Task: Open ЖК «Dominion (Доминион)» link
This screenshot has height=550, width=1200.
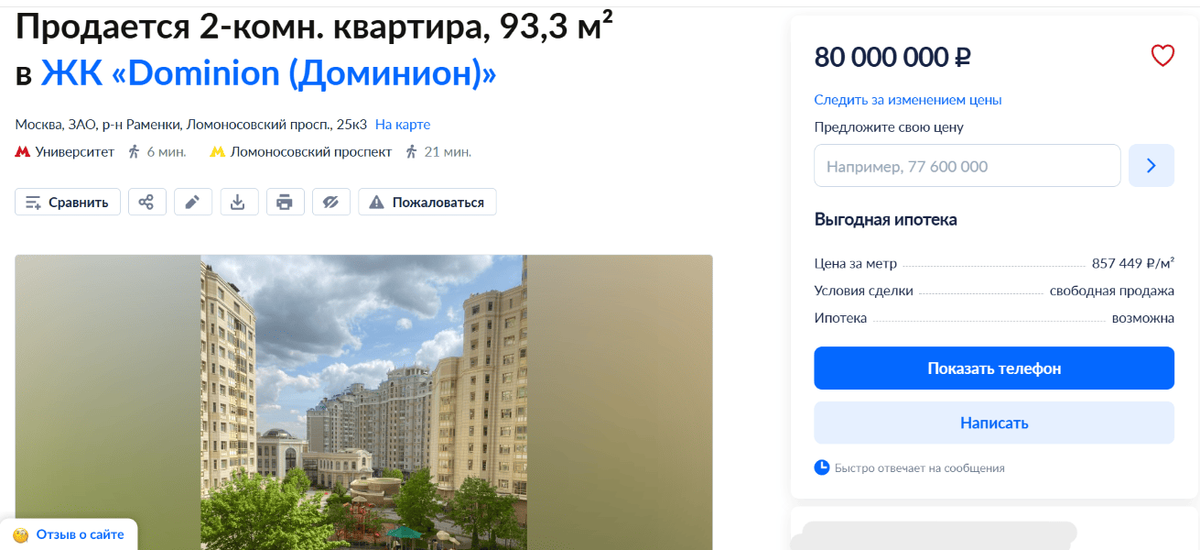Action: (x=268, y=73)
